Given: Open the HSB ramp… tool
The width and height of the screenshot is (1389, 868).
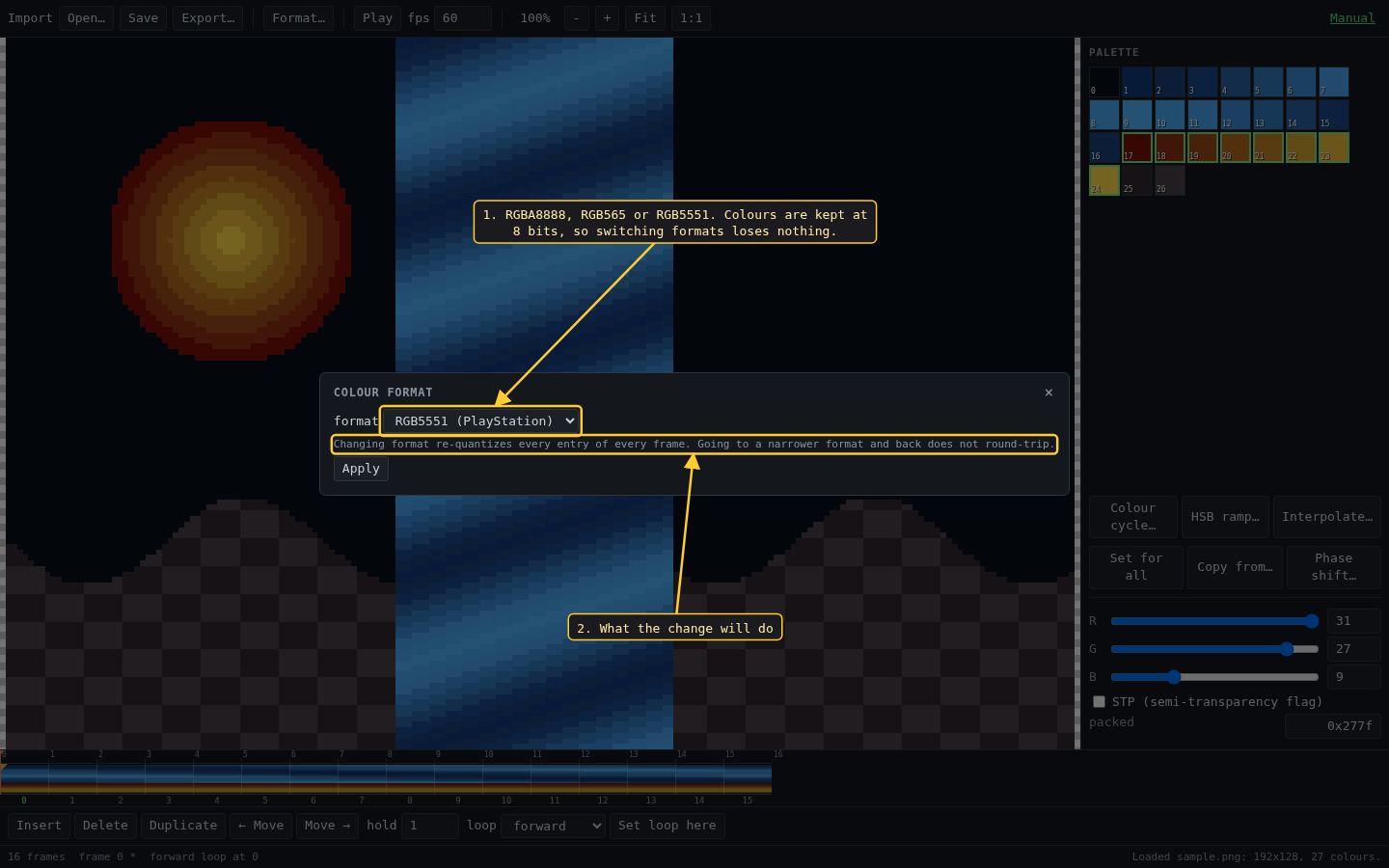Looking at the screenshot, I should point(1225,517).
